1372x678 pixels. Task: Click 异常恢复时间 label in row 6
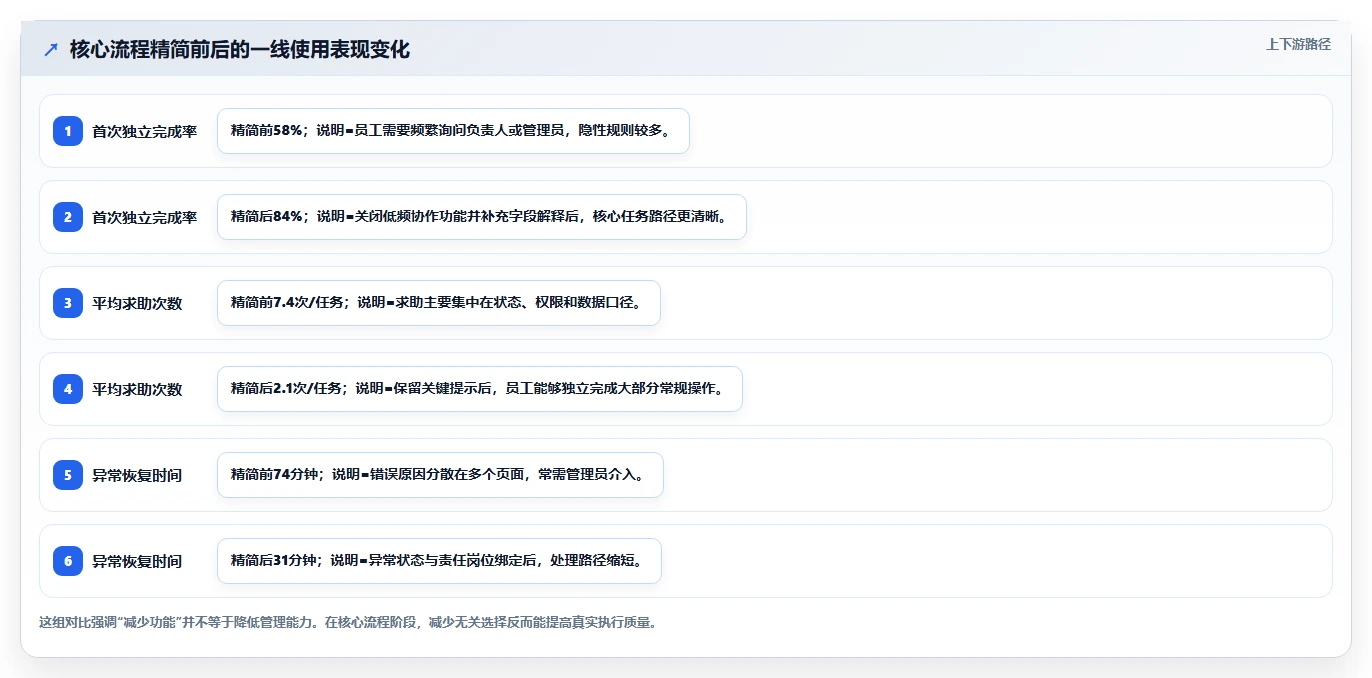point(137,561)
